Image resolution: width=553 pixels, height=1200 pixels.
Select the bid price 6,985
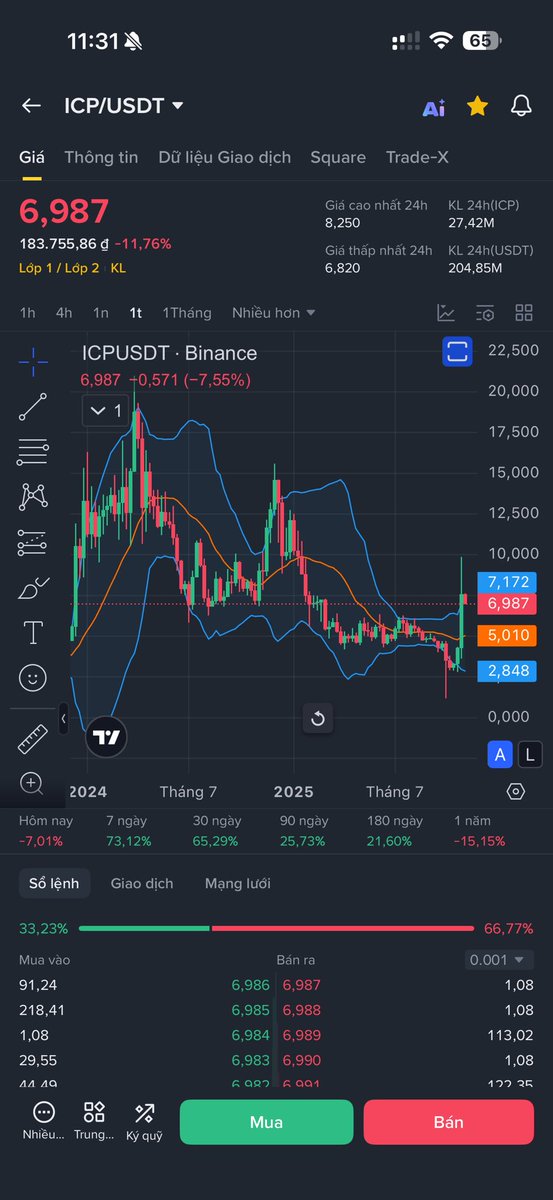(x=251, y=1010)
